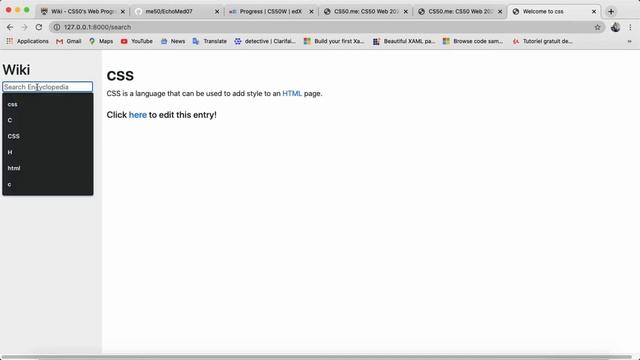Open the Chrome profile avatar
This screenshot has height=360, width=640.
[616, 27]
